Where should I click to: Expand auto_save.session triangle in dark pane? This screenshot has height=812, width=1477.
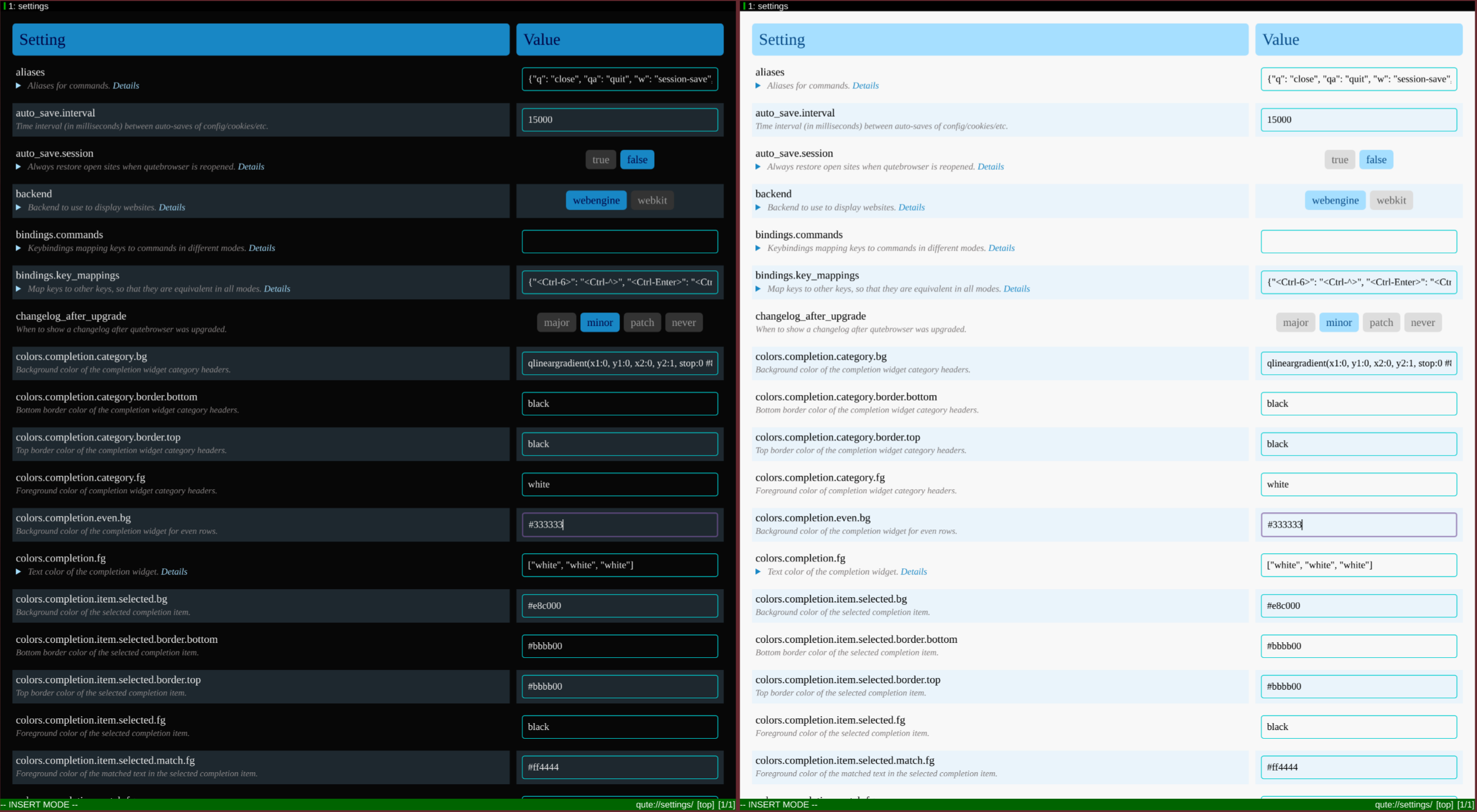18,167
